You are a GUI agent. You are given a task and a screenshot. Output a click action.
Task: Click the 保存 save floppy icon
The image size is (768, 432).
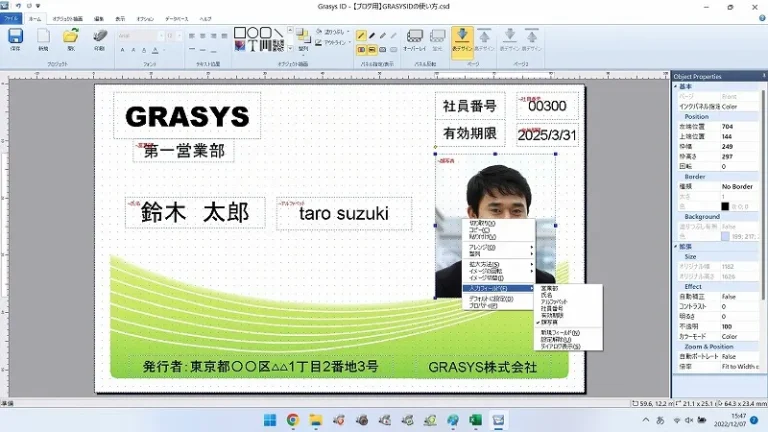[x=15, y=36]
